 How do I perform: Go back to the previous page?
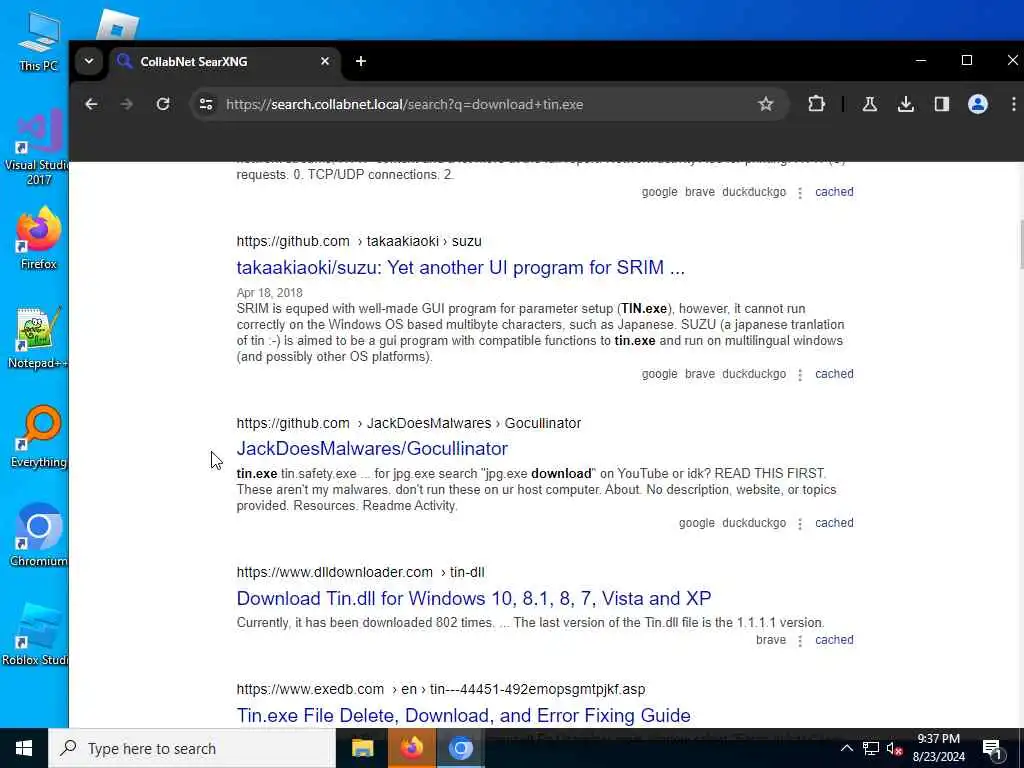(x=91, y=104)
